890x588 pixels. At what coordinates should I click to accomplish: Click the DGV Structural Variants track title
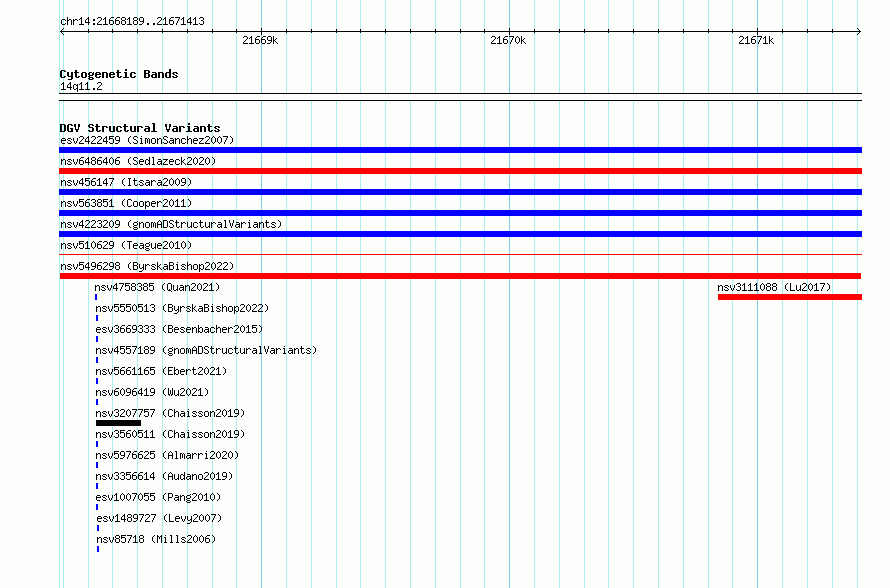(140, 128)
